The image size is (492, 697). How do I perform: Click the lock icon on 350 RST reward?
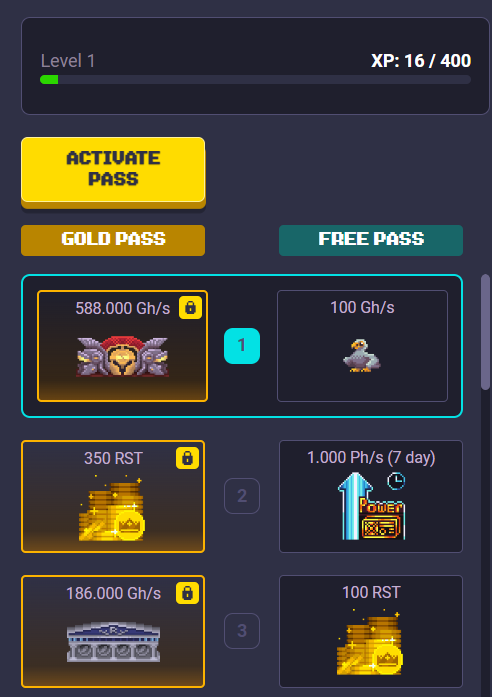tap(187, 458)
